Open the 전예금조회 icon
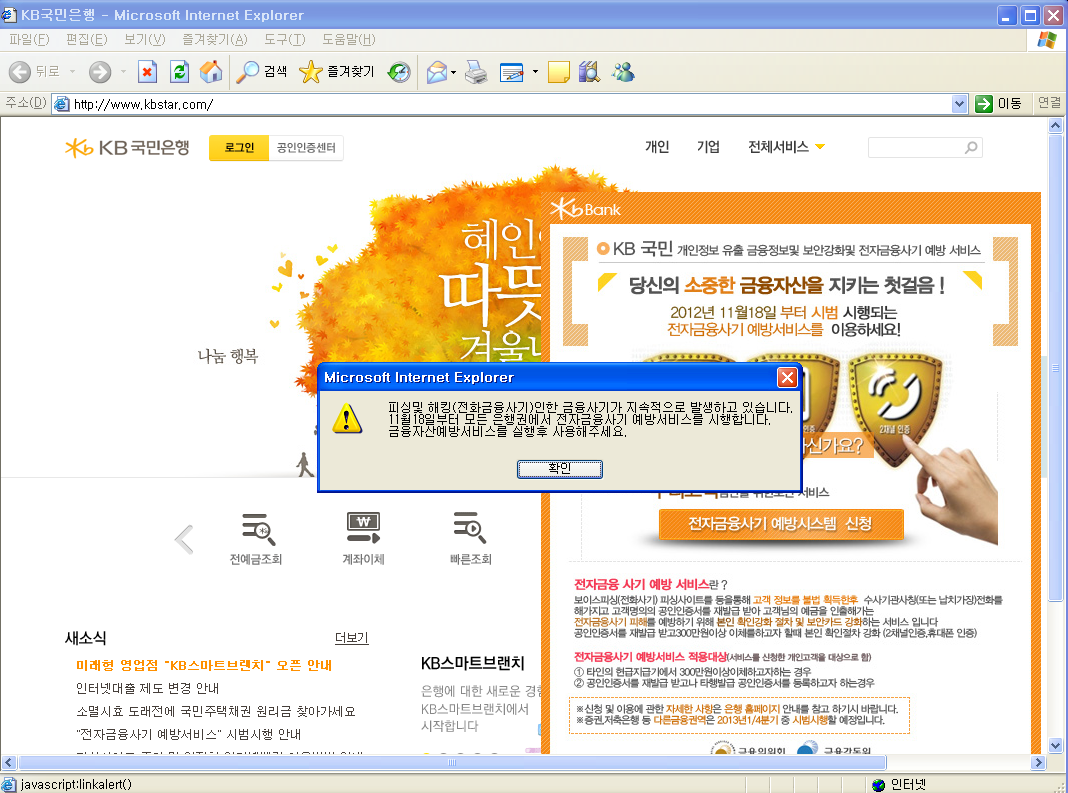Screen dimensions: 1068x793 coord(257,529)
